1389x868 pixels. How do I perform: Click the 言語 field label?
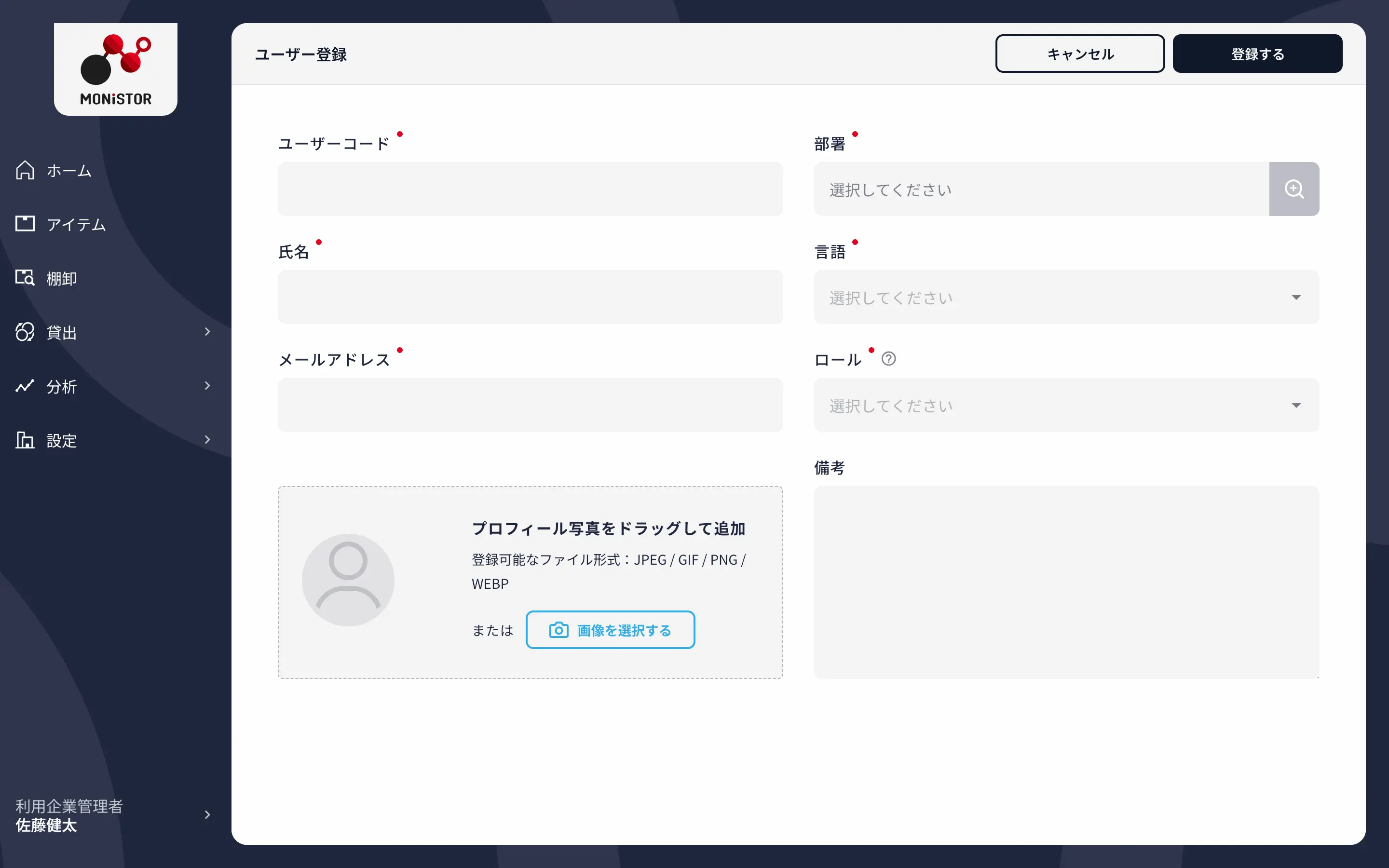click(830, 251)
